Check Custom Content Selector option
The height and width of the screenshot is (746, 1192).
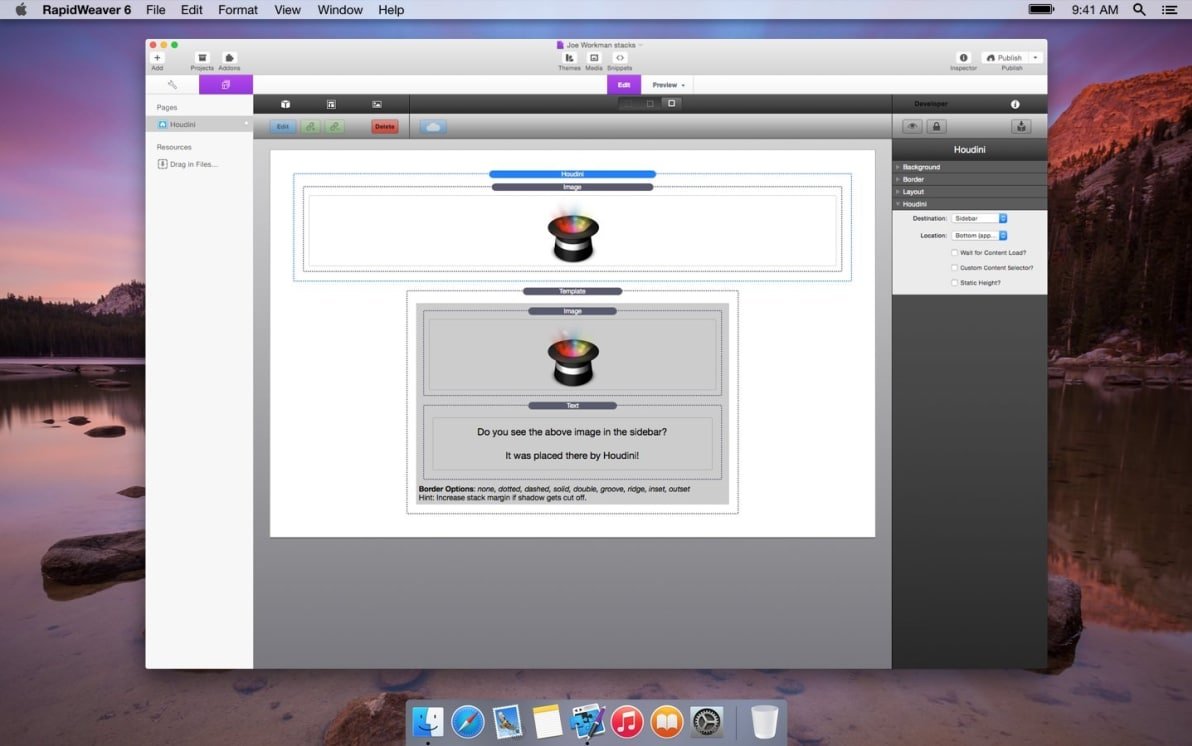click(x=955, y=268)
